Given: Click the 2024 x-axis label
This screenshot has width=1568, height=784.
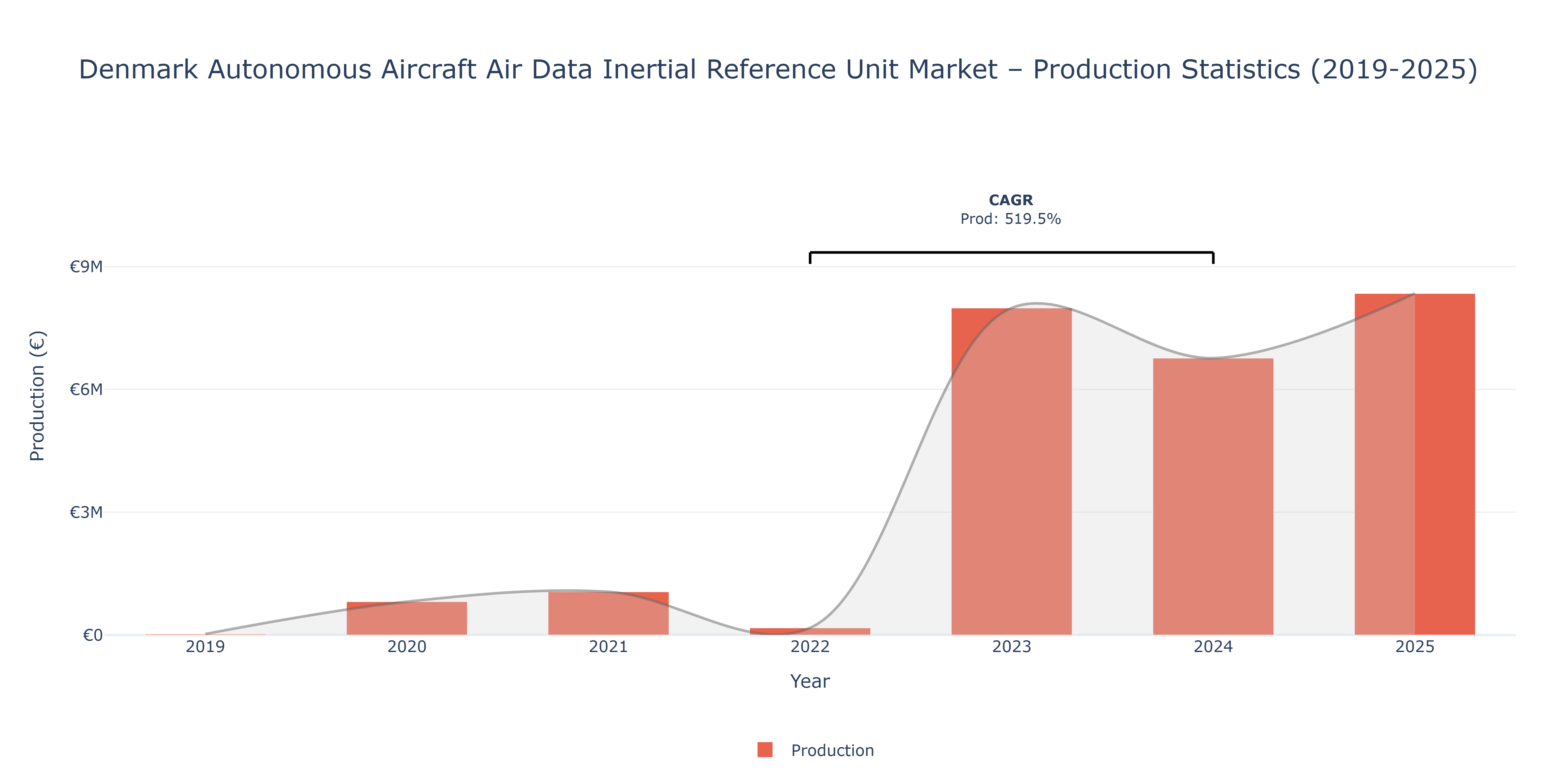Looking at the screenshot, I should coord(1213,646).
